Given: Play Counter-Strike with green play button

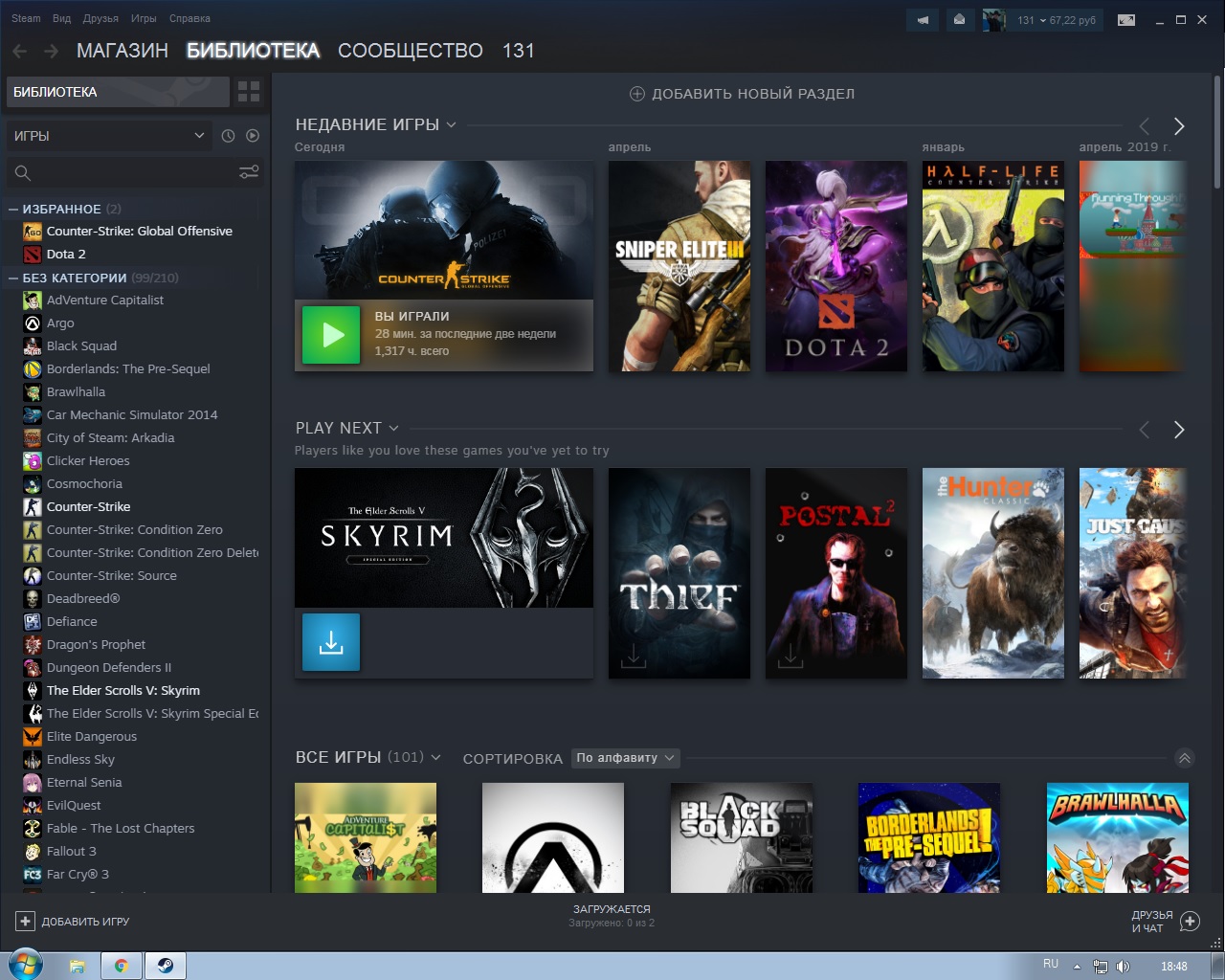Looking at the screenshot, I should click(331, 335).
